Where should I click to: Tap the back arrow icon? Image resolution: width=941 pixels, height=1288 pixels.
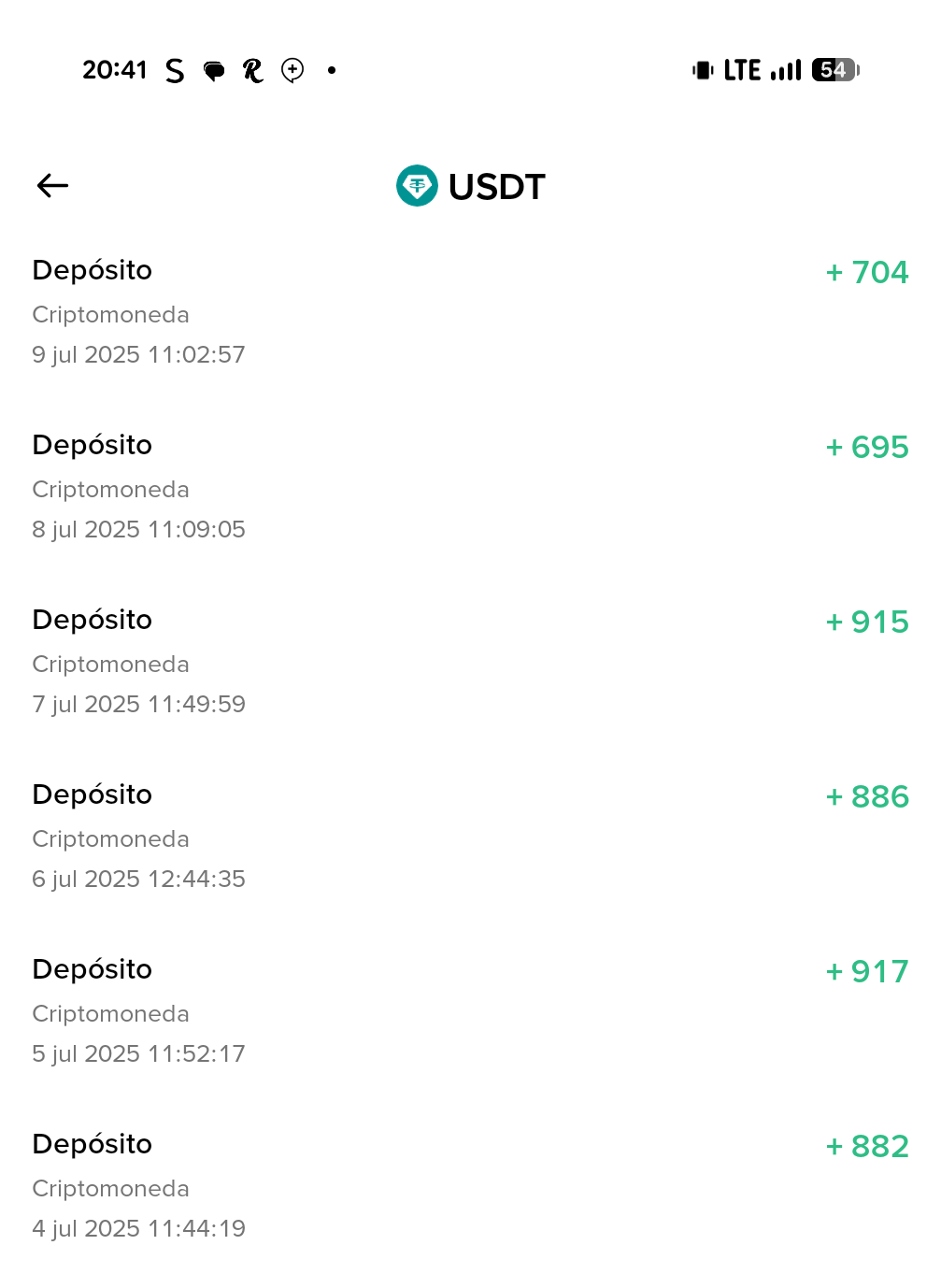[x=52, y=186]
